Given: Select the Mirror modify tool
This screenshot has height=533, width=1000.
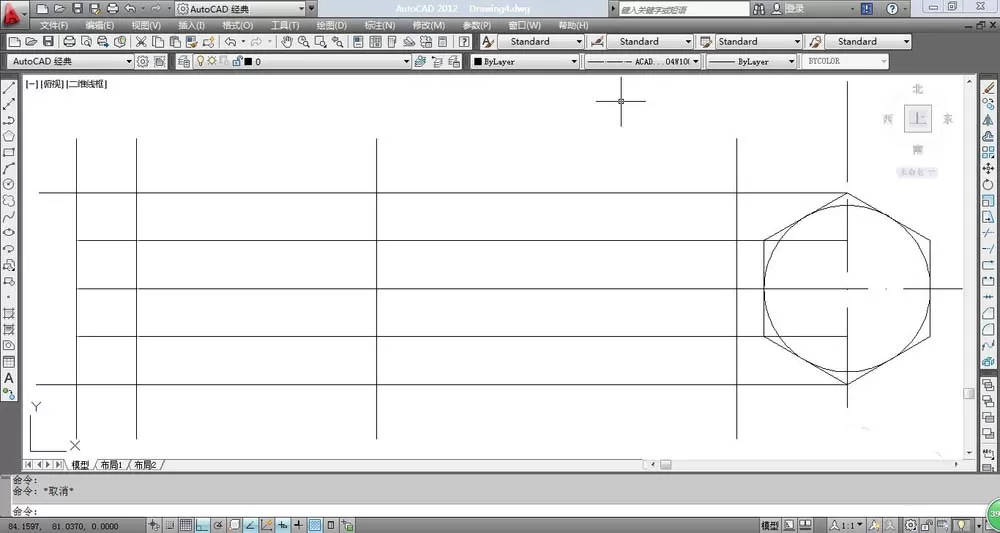Looking at the screenshot, I should pyautogui.click(x=989, y=120).
